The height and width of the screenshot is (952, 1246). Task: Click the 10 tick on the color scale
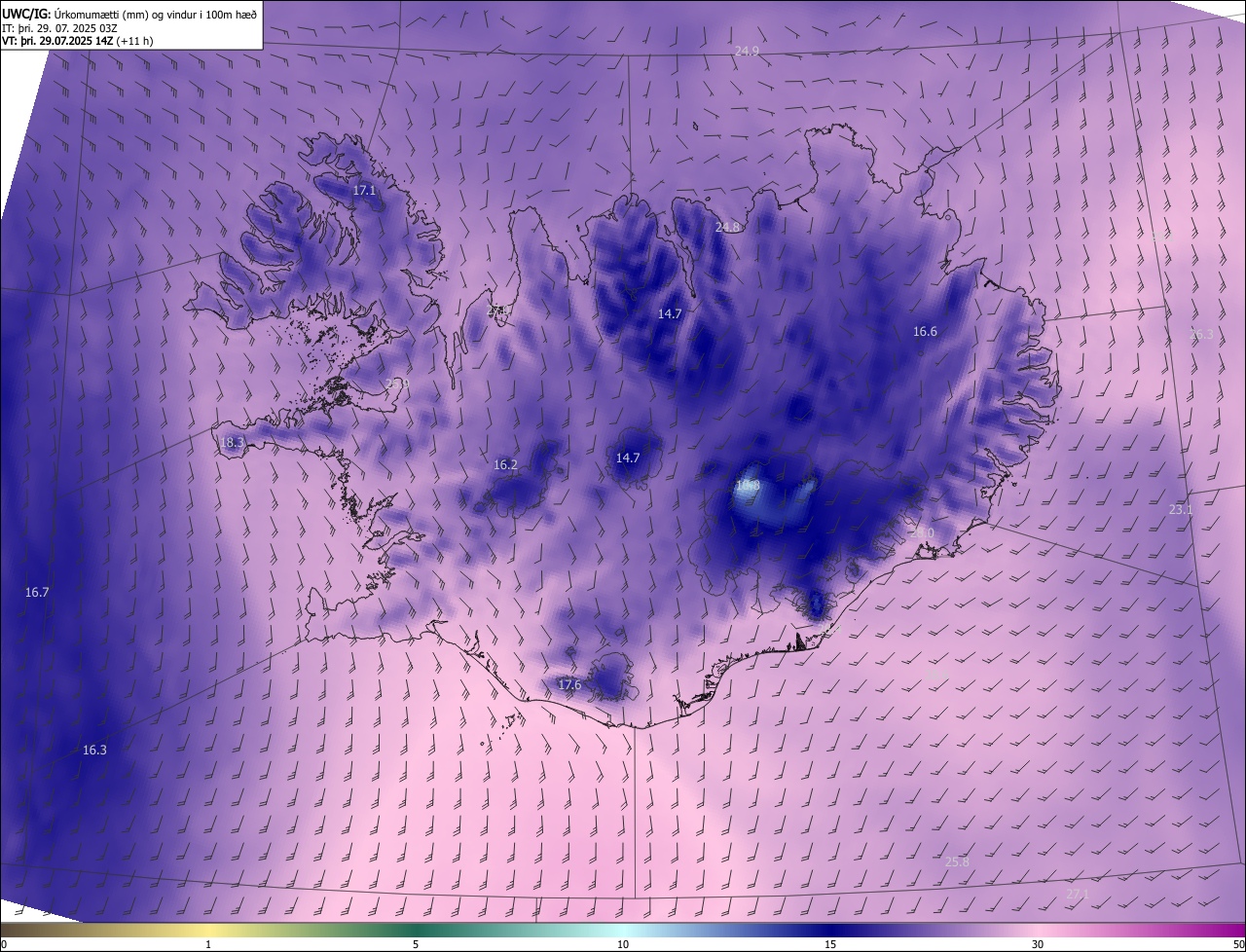623,945
